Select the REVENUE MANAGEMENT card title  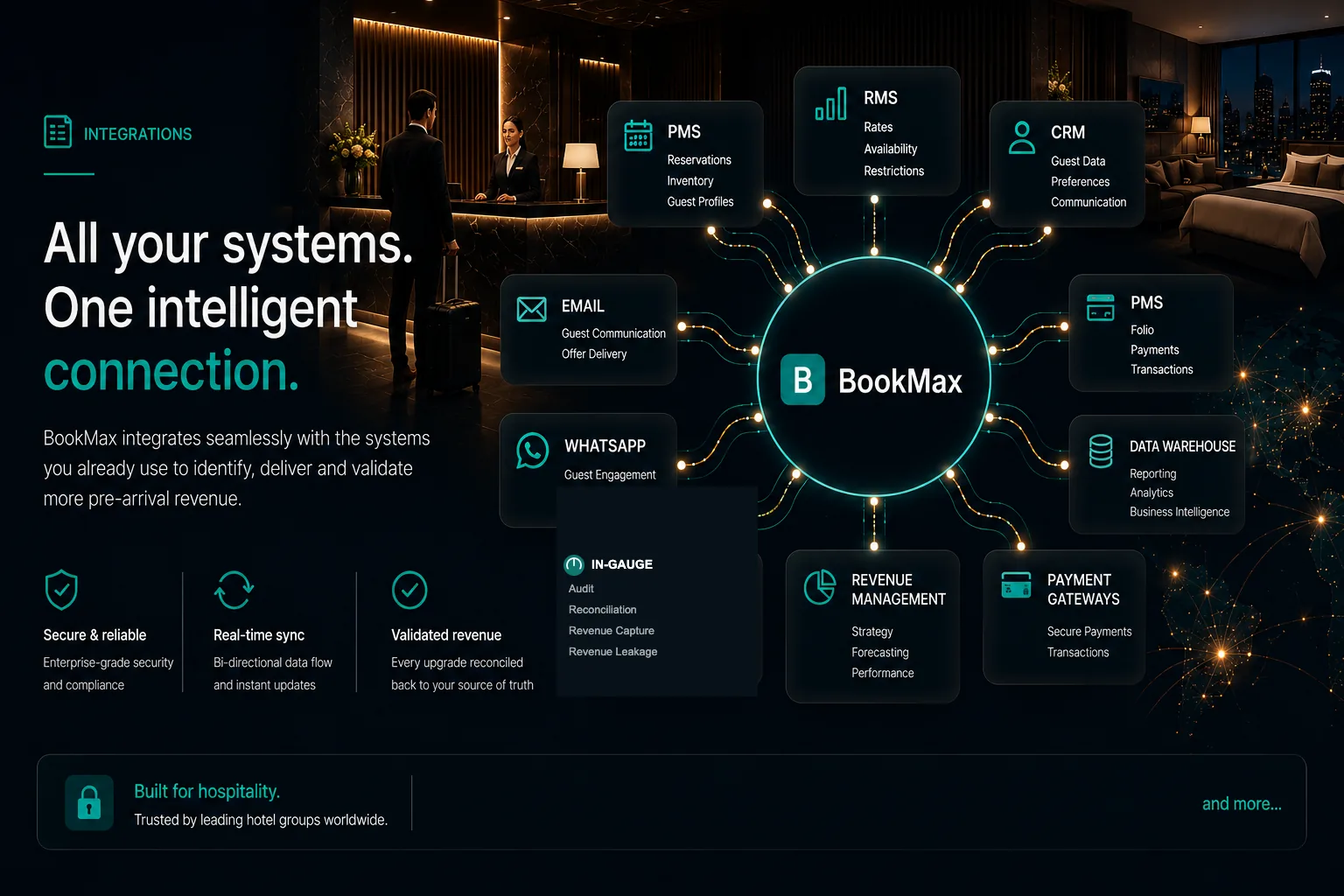(899, 590)
